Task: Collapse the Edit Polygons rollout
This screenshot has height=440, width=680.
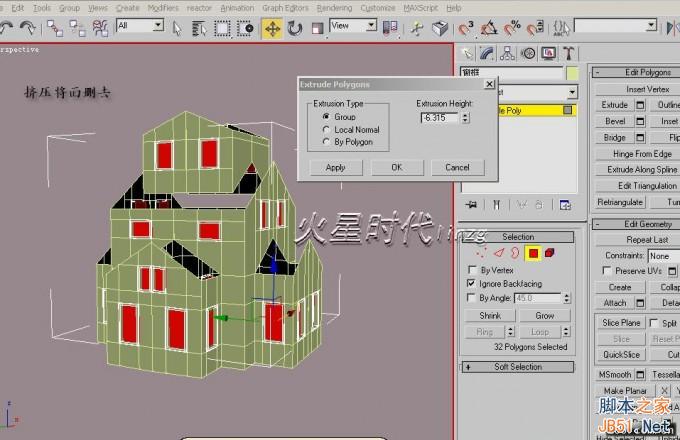Action: (636, 72)
